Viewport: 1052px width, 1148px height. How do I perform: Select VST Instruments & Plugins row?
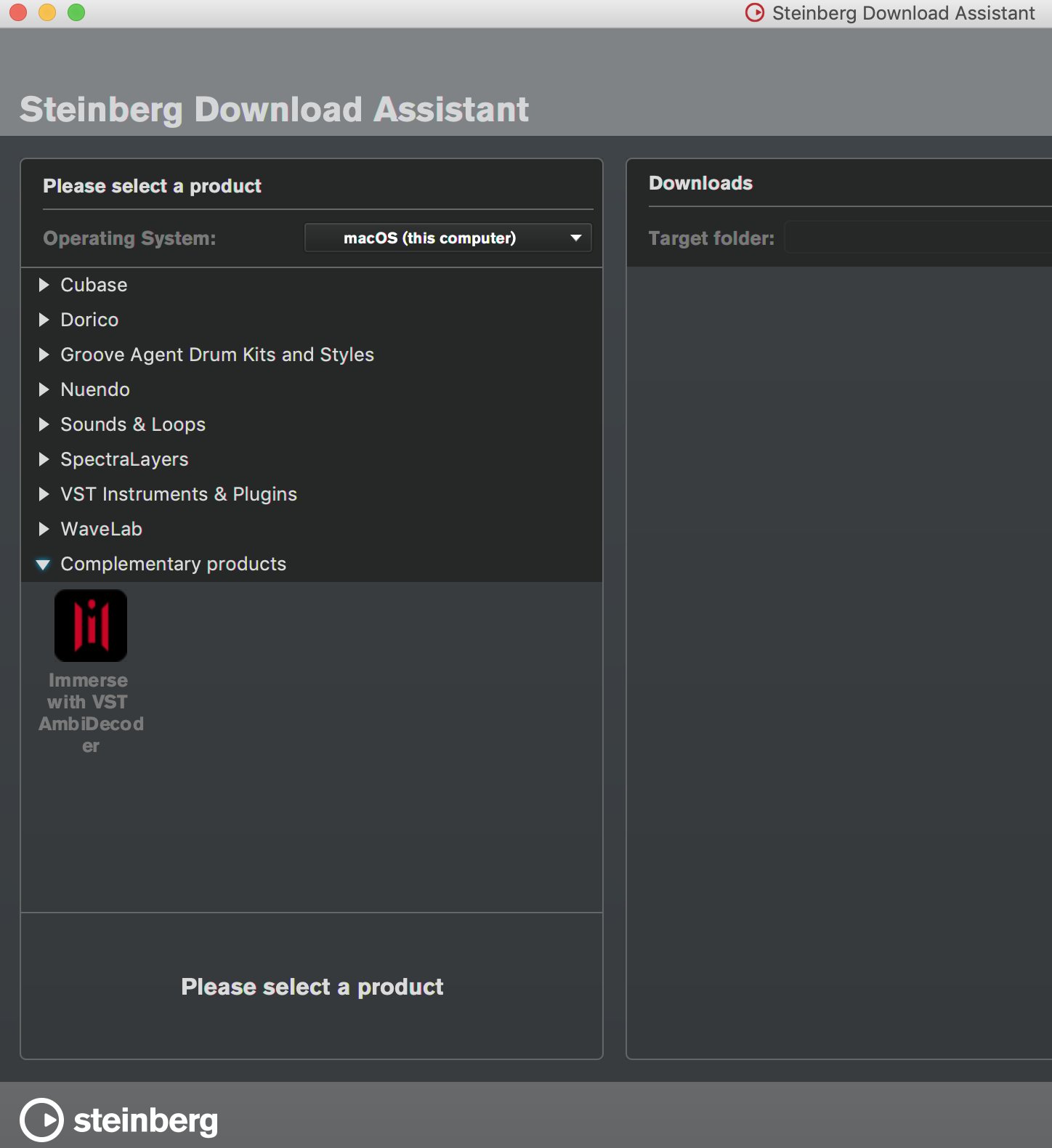point(312,494)
